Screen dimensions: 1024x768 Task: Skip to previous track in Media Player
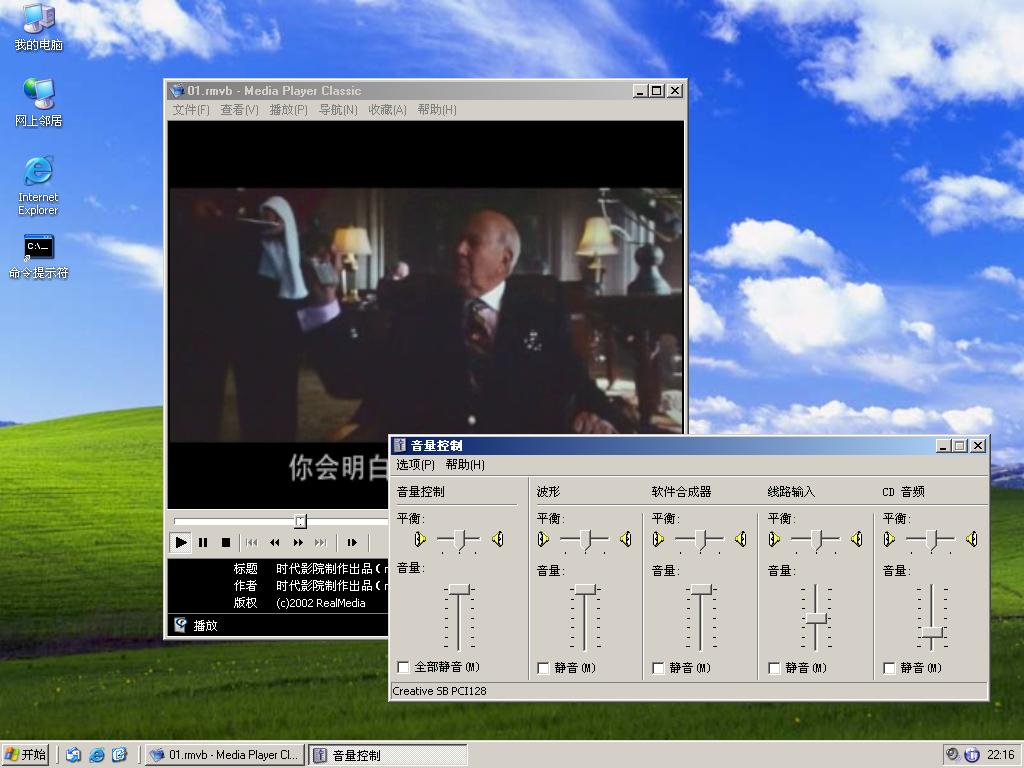(251, 542)
